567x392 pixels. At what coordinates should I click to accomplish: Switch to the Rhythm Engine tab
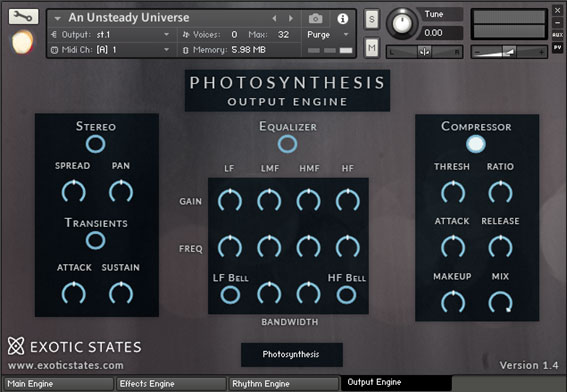(x=284, y=384)
